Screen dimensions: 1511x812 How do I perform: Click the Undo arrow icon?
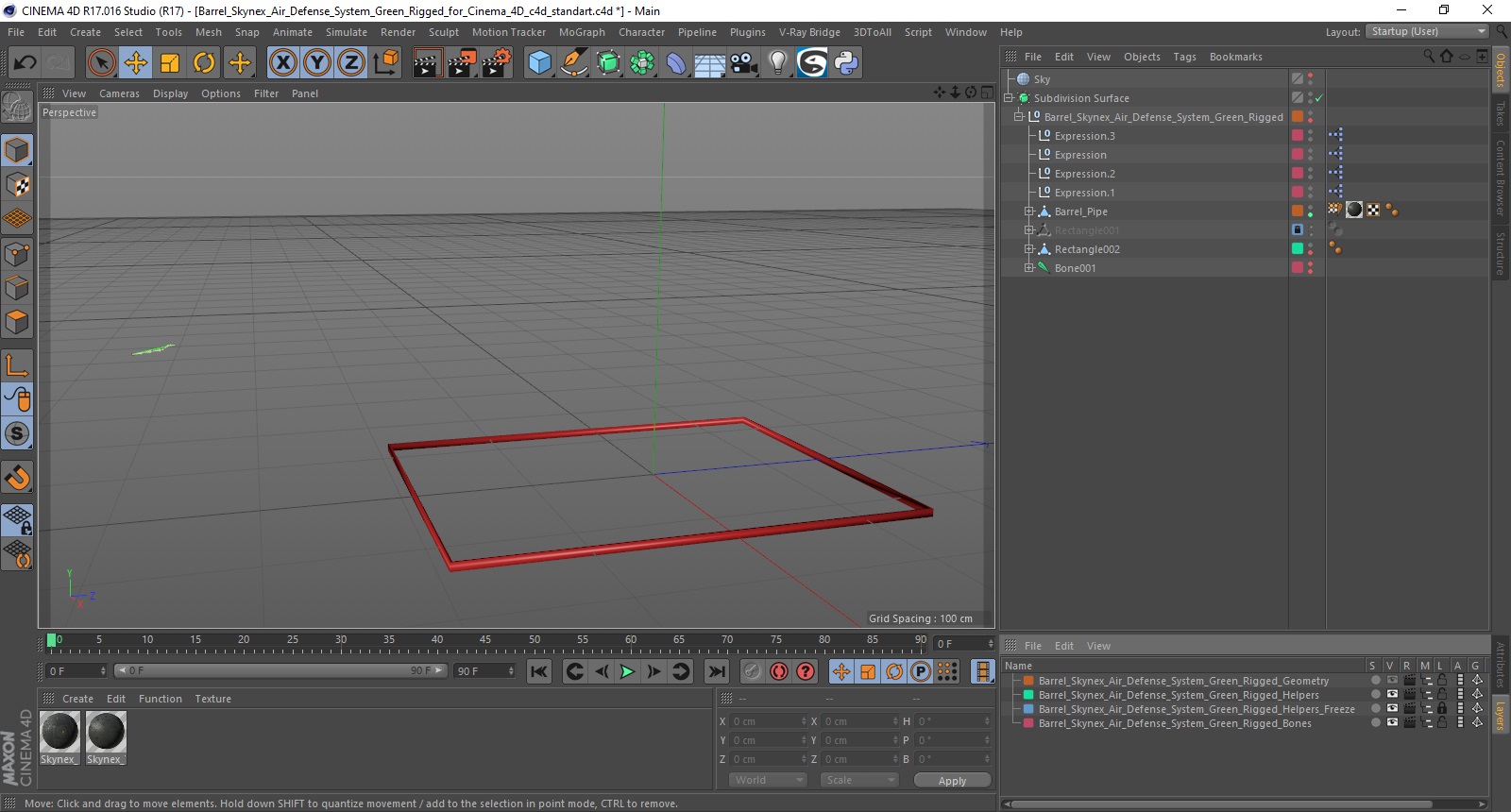coord(25,63)
